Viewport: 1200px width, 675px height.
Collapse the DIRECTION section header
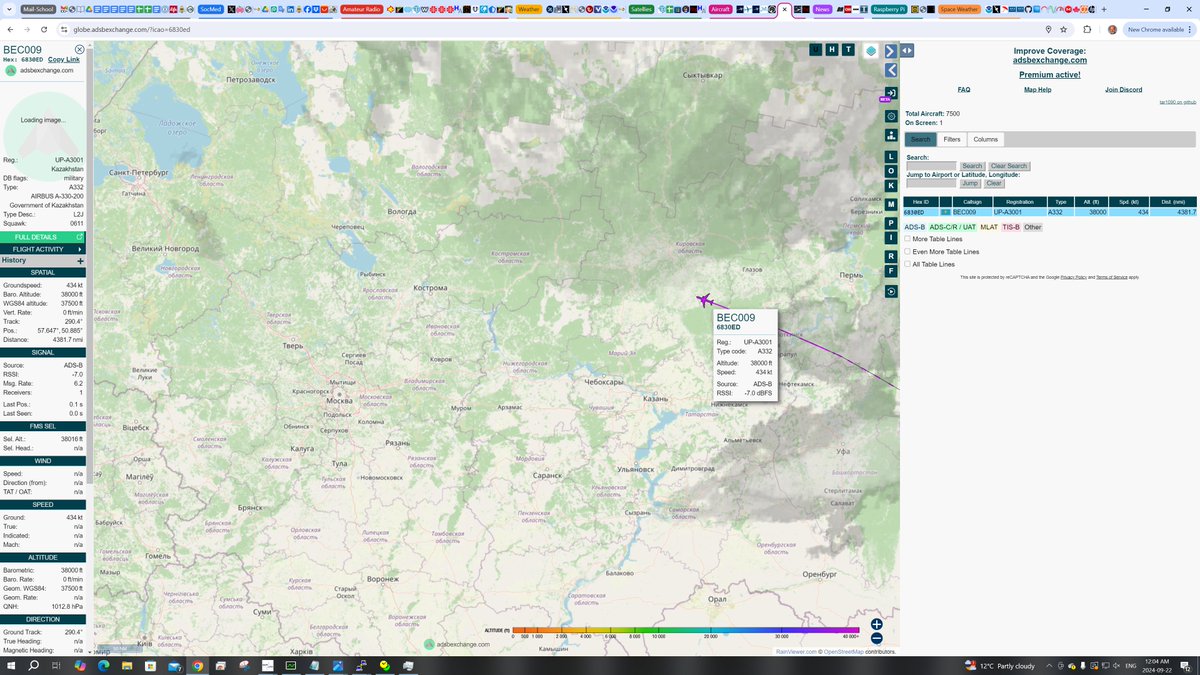[43, 619]
